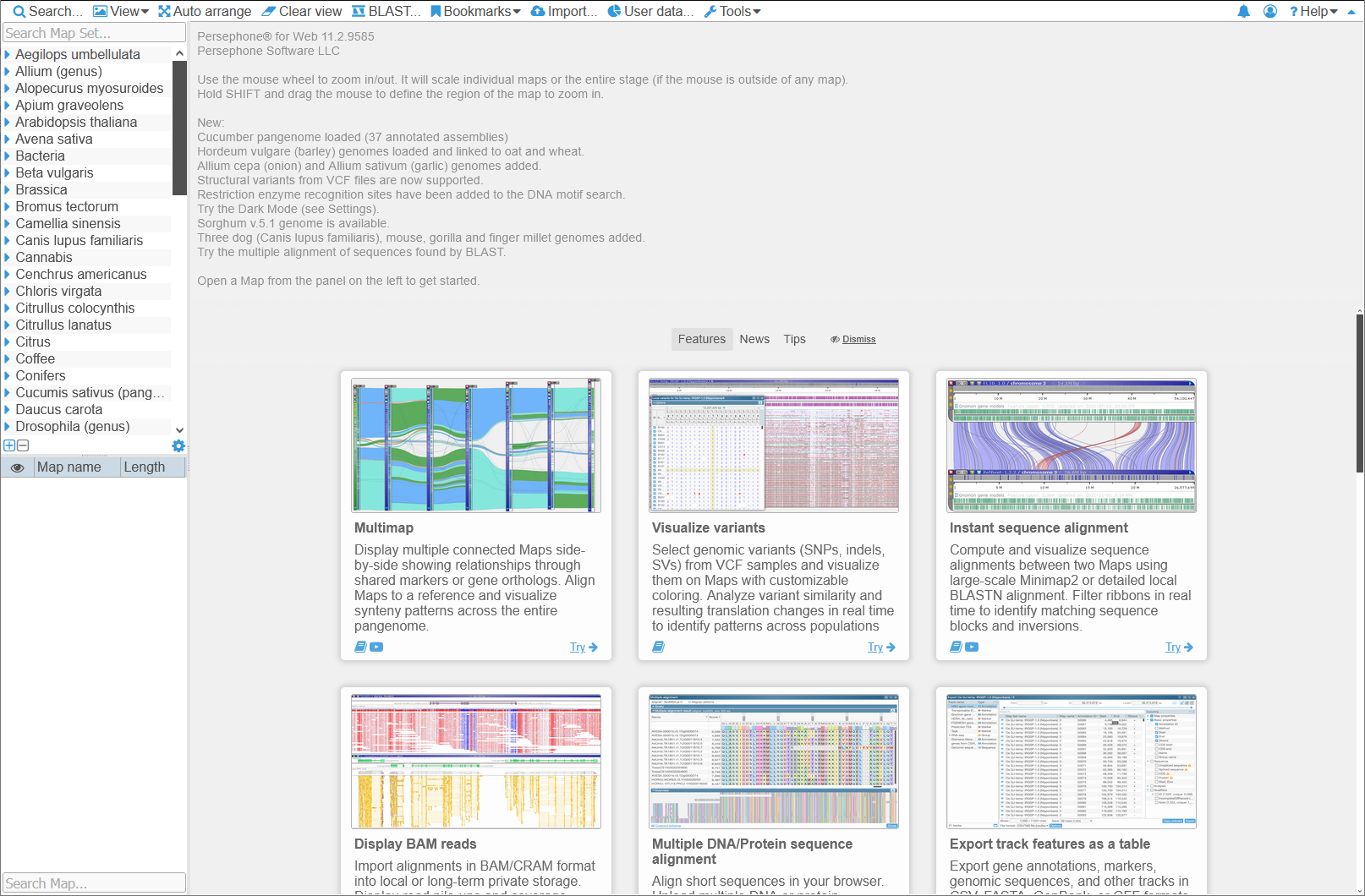Open Visualize variants documentation book icon
Image resolution: width=1365 pixels, height=896 pixels.
click(658, 647)
